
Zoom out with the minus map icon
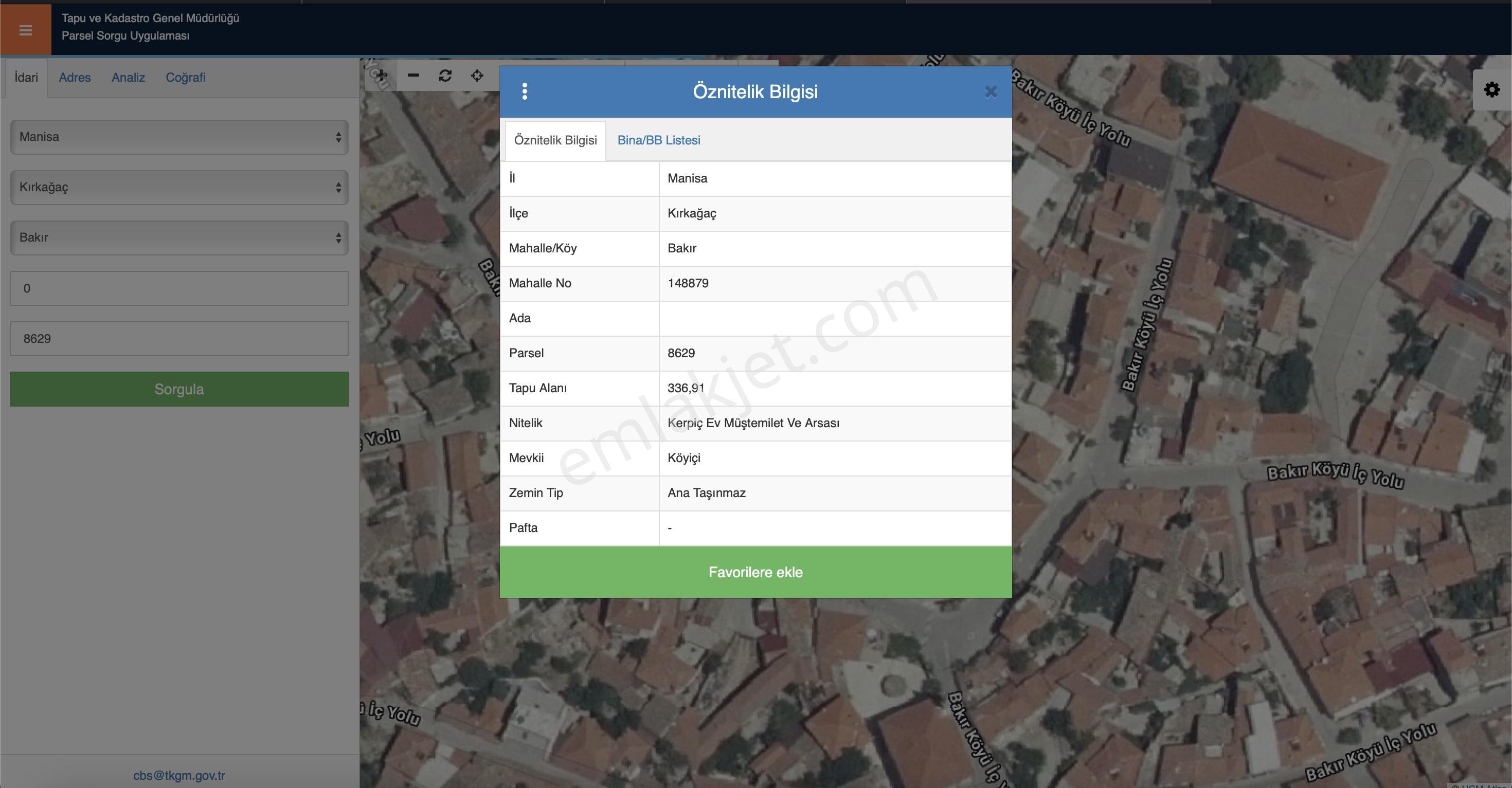tap(413, 75)
